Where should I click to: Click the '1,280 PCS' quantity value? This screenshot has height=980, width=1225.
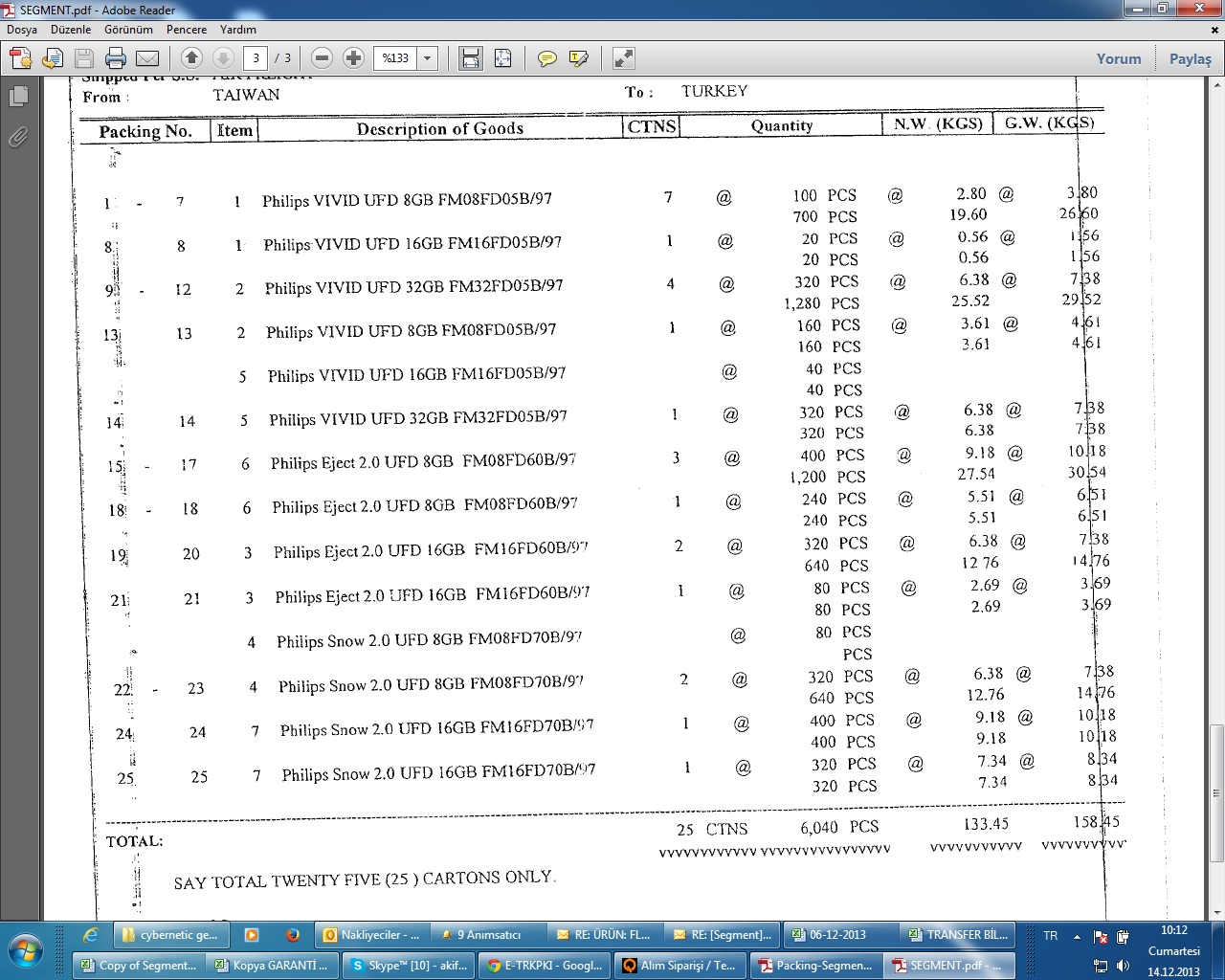coord(822,303)
